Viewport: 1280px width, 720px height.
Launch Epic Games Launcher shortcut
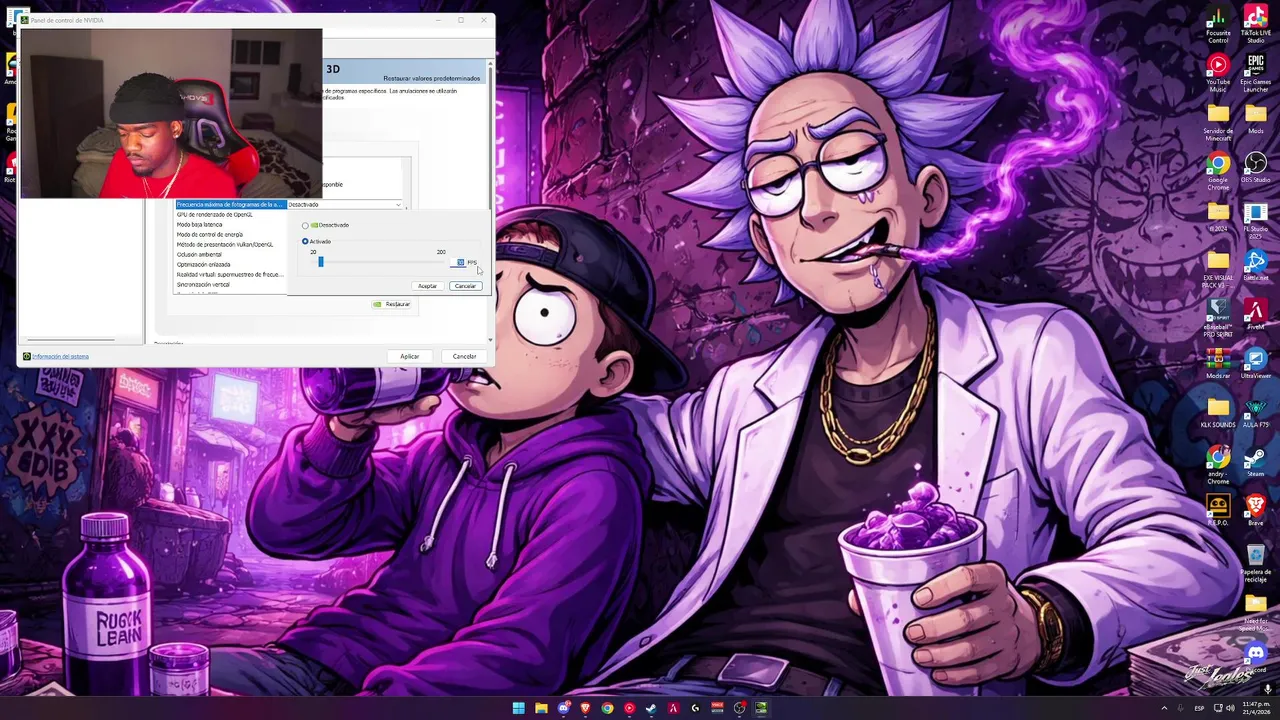(1255, 73)
